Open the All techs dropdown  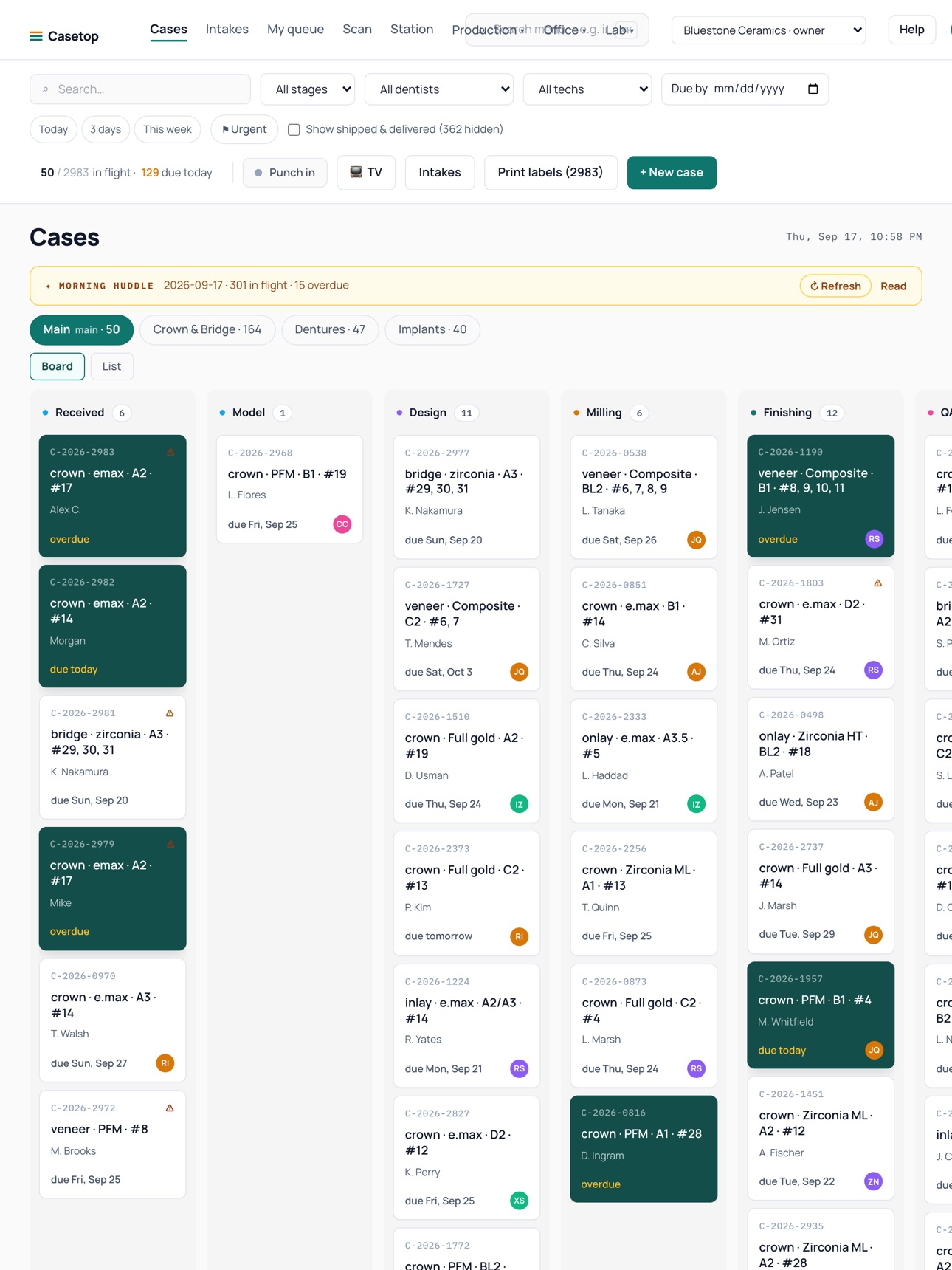(x=587, y=89)
